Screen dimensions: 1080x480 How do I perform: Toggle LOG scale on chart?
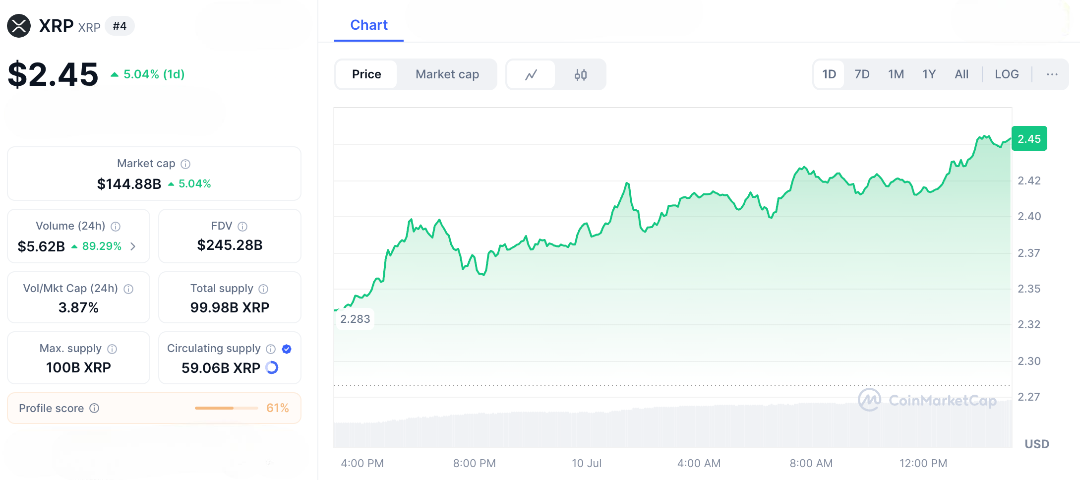tap(1006, 74)
